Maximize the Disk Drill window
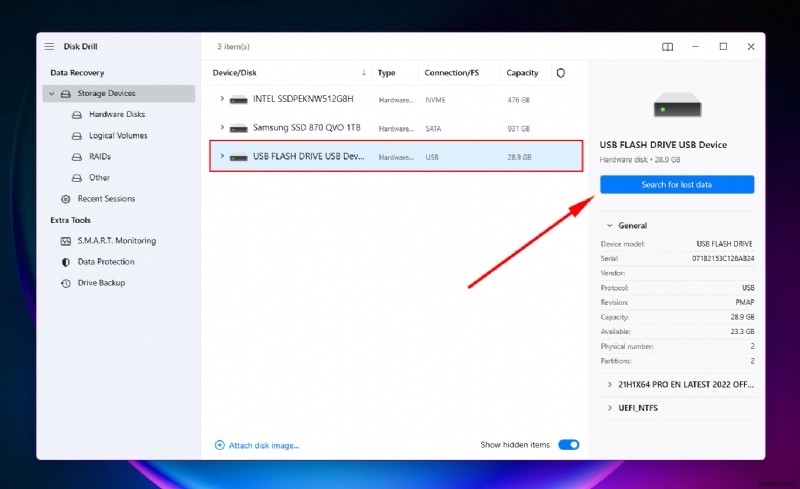Viewport: 800px width, 489px height. (x=723, y=46)
